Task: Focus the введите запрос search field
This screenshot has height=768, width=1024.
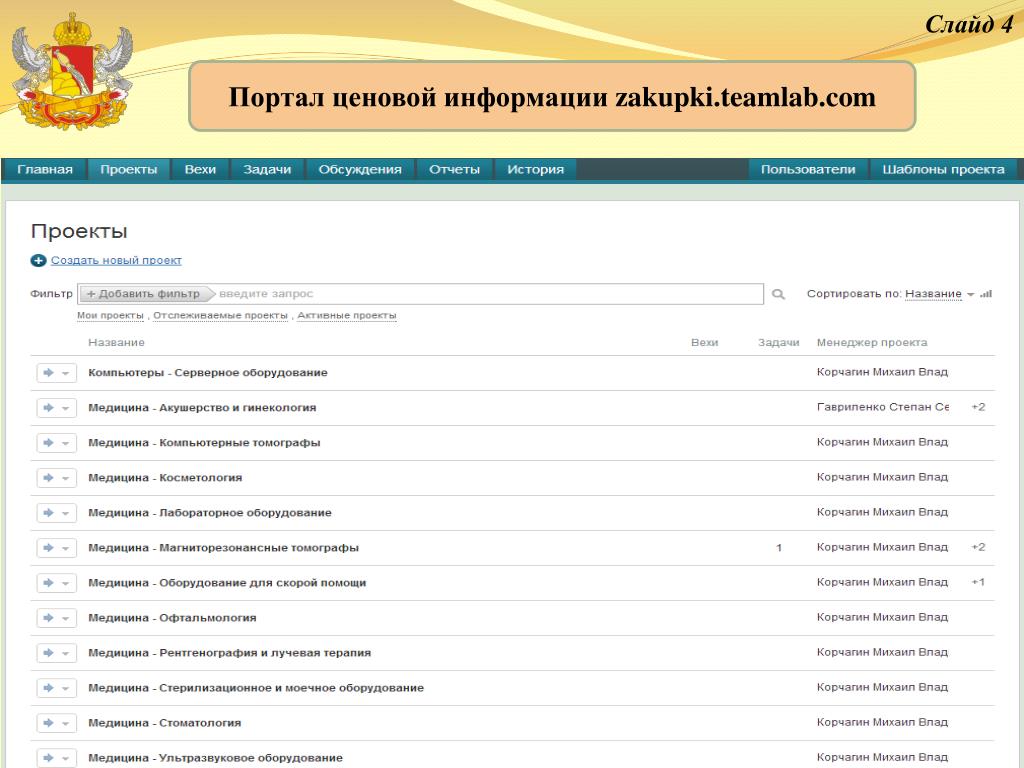Action: tap(488, 294)
